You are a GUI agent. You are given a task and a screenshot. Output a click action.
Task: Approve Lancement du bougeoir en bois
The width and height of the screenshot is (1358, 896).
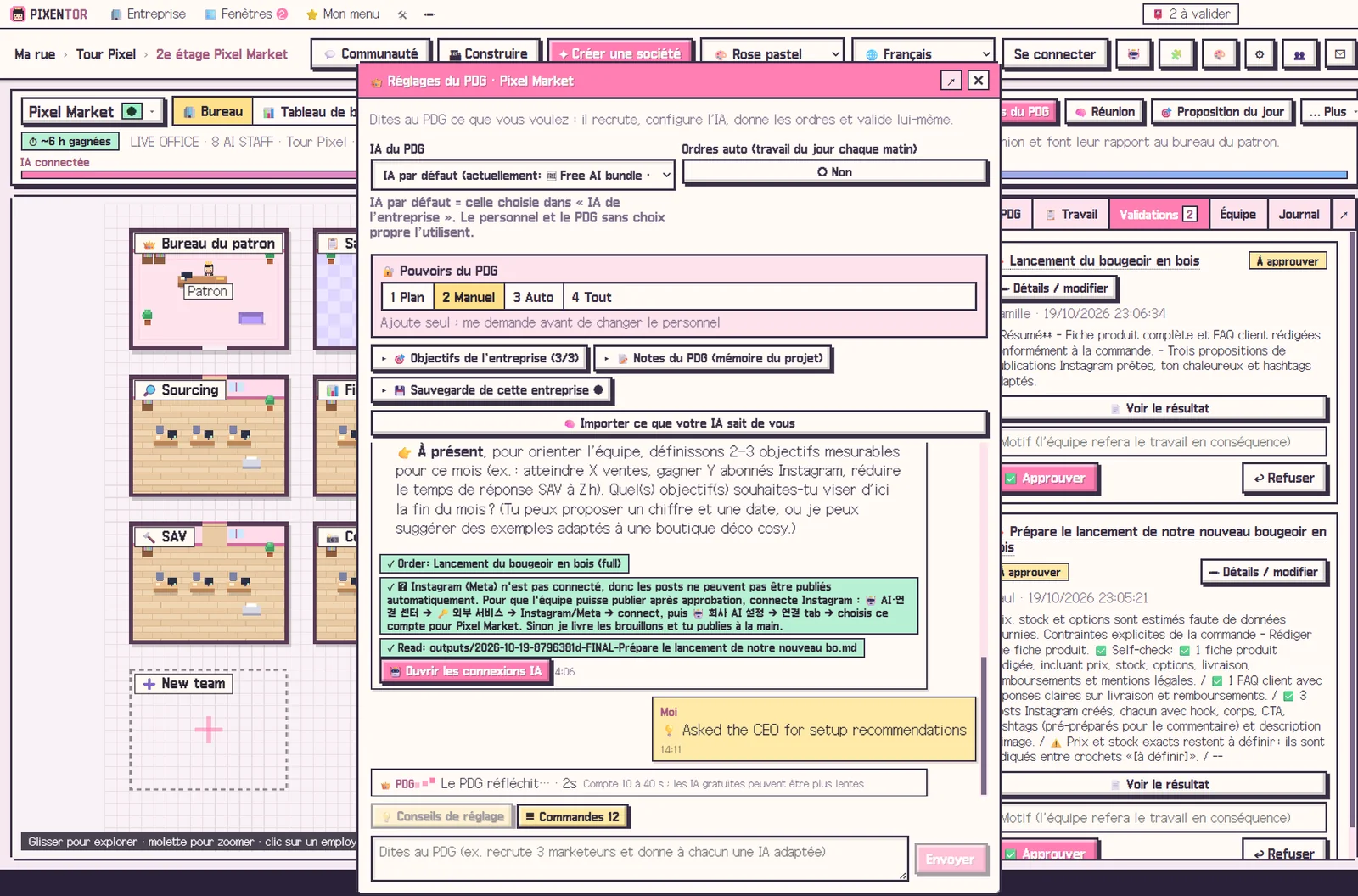pos(1048,479)
